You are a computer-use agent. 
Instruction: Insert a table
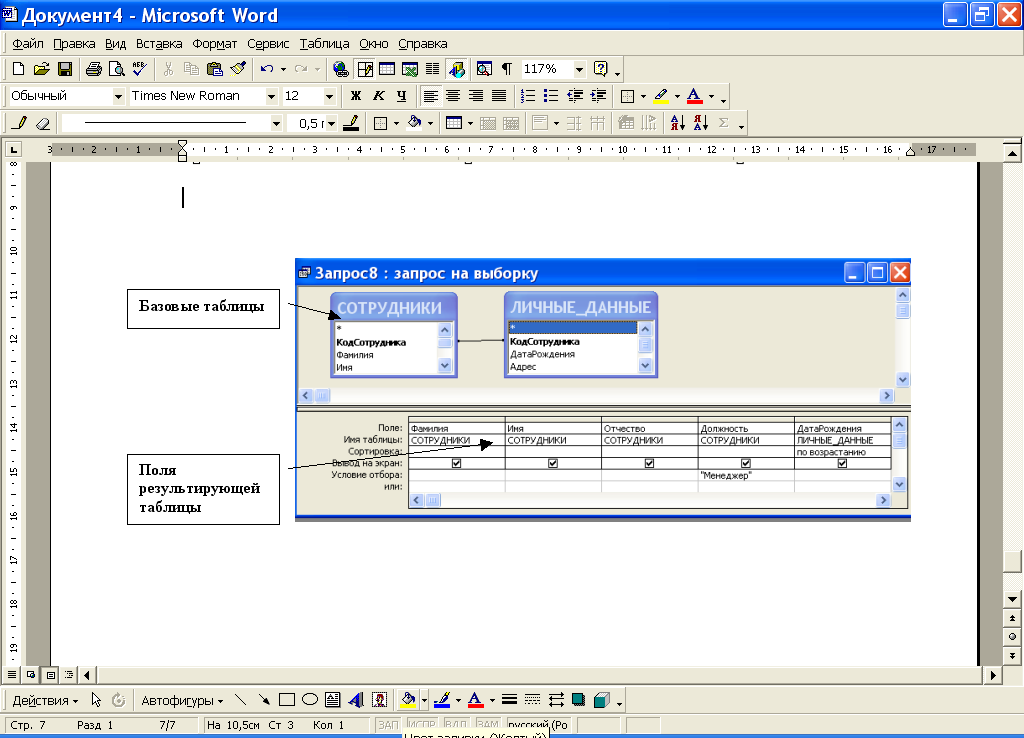(x=387, y=69)
